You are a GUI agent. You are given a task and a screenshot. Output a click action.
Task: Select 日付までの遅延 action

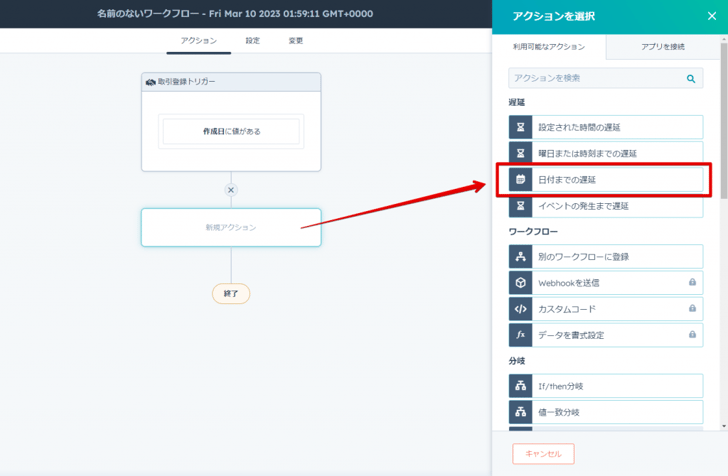coord(606,180)
